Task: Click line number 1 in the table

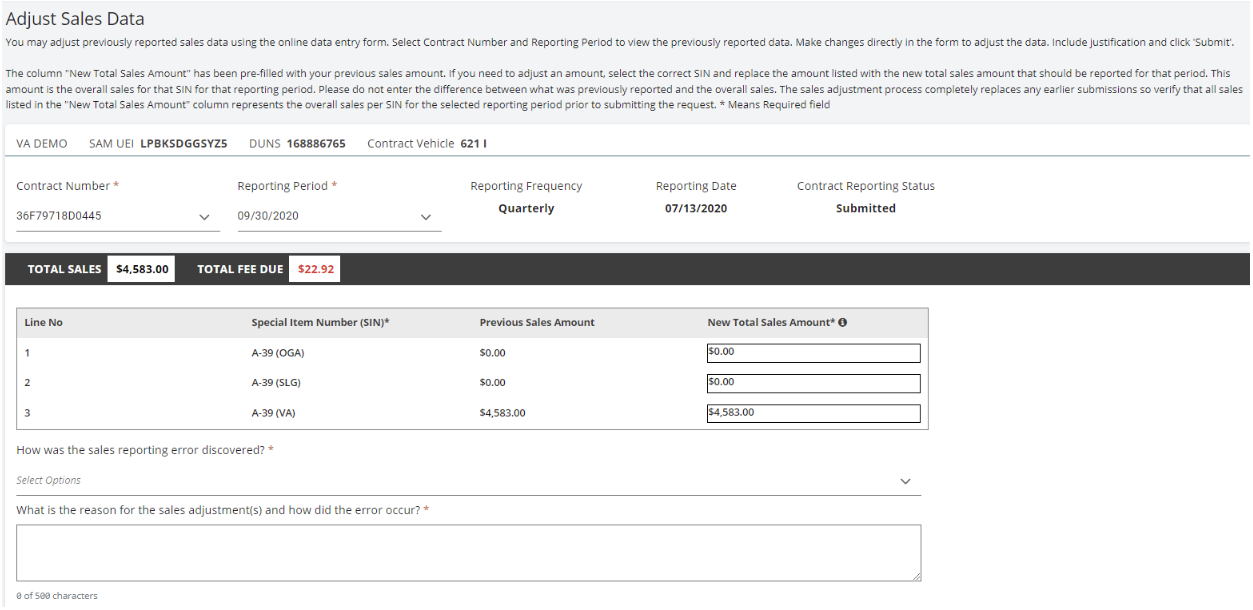Action: click(x=27, y=353)
